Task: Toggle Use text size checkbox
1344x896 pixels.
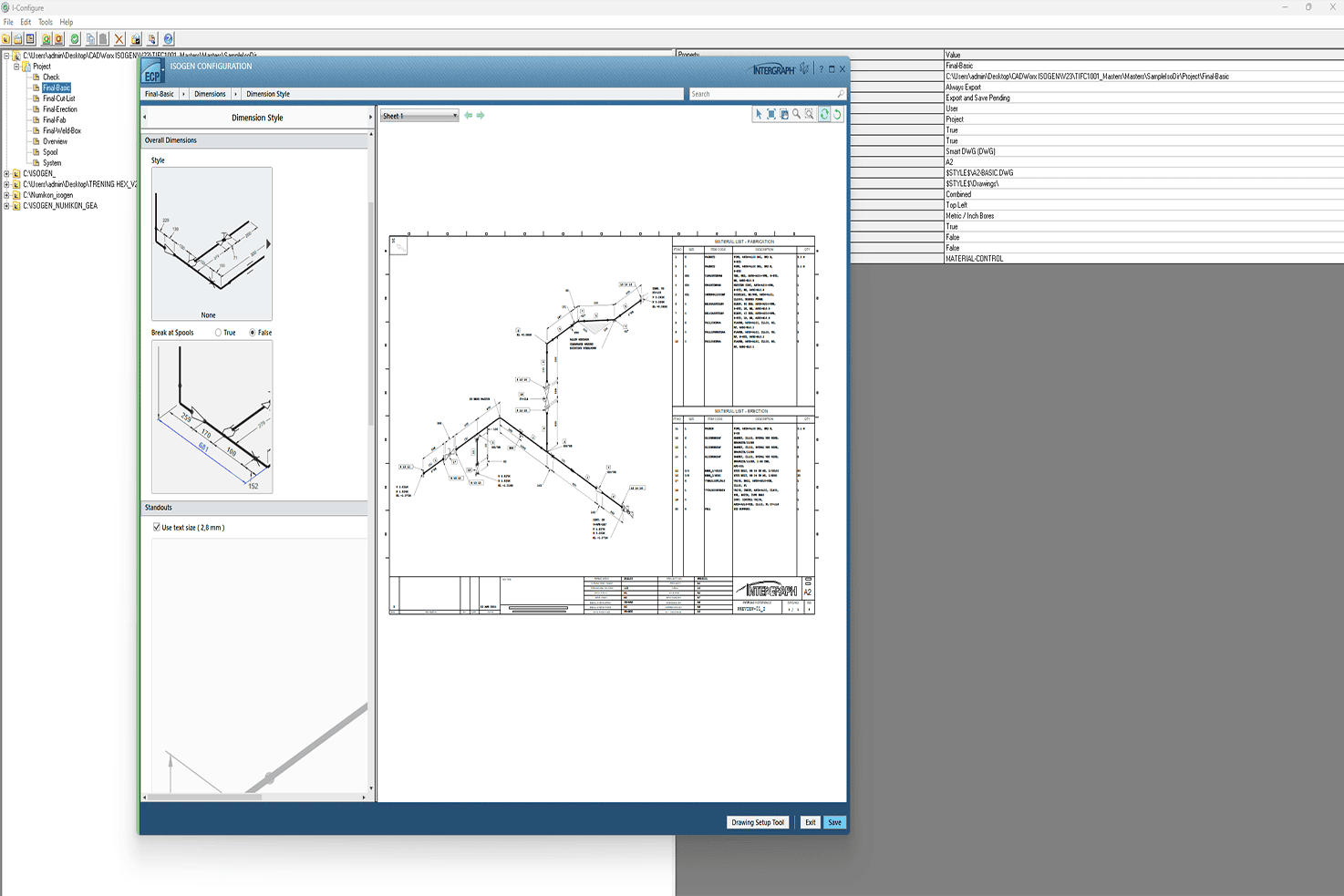Action: (157, 528)
